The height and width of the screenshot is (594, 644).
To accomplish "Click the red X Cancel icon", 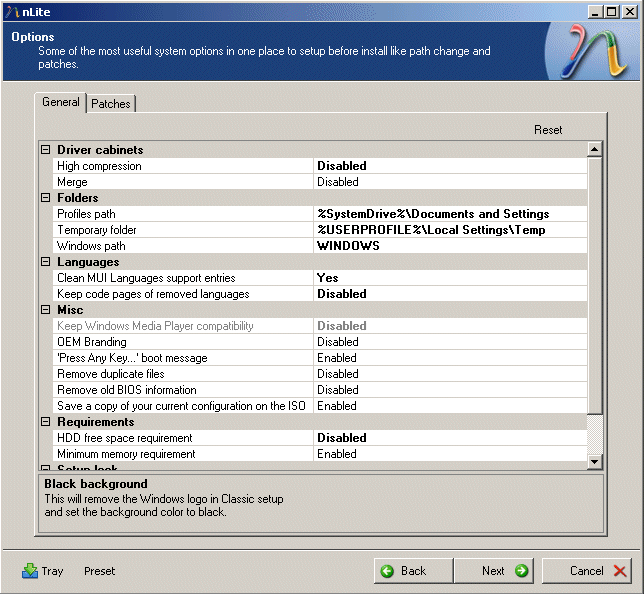I will pyautogui.click(x=620, y=571).
